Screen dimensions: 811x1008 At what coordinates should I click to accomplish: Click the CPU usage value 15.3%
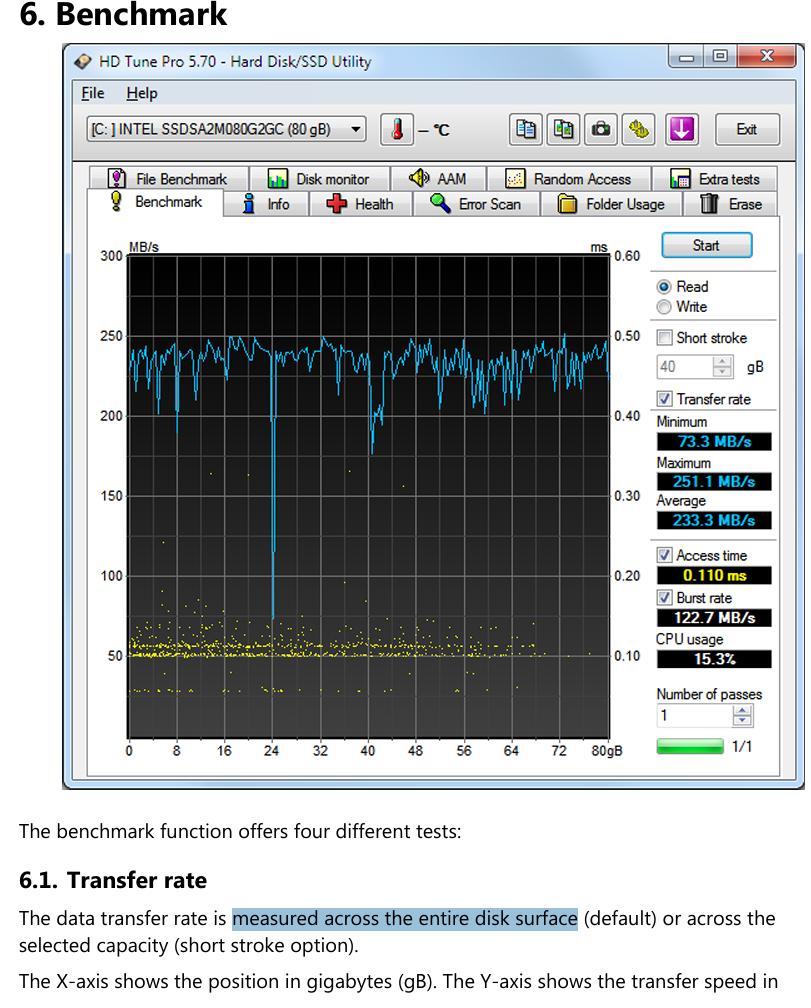(x=714, y=659)
